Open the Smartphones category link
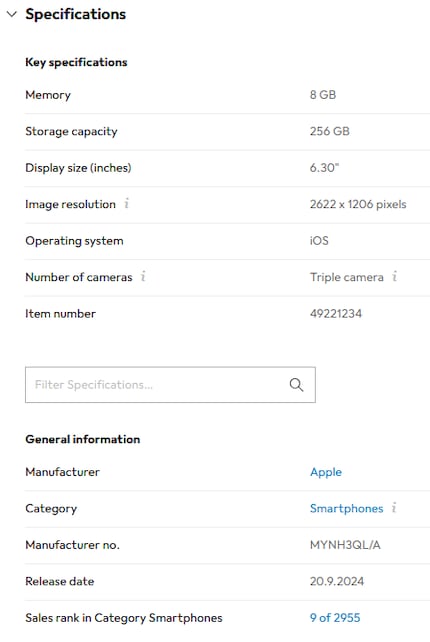Screen dimensions: 430x642 point(346,508)
